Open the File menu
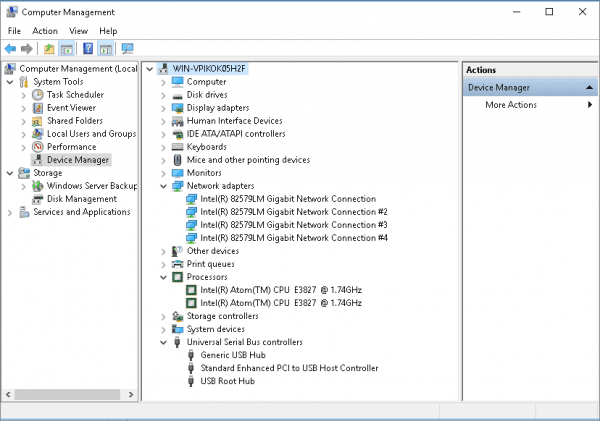Viewport: 600px width, 421px height. point(14,31)
